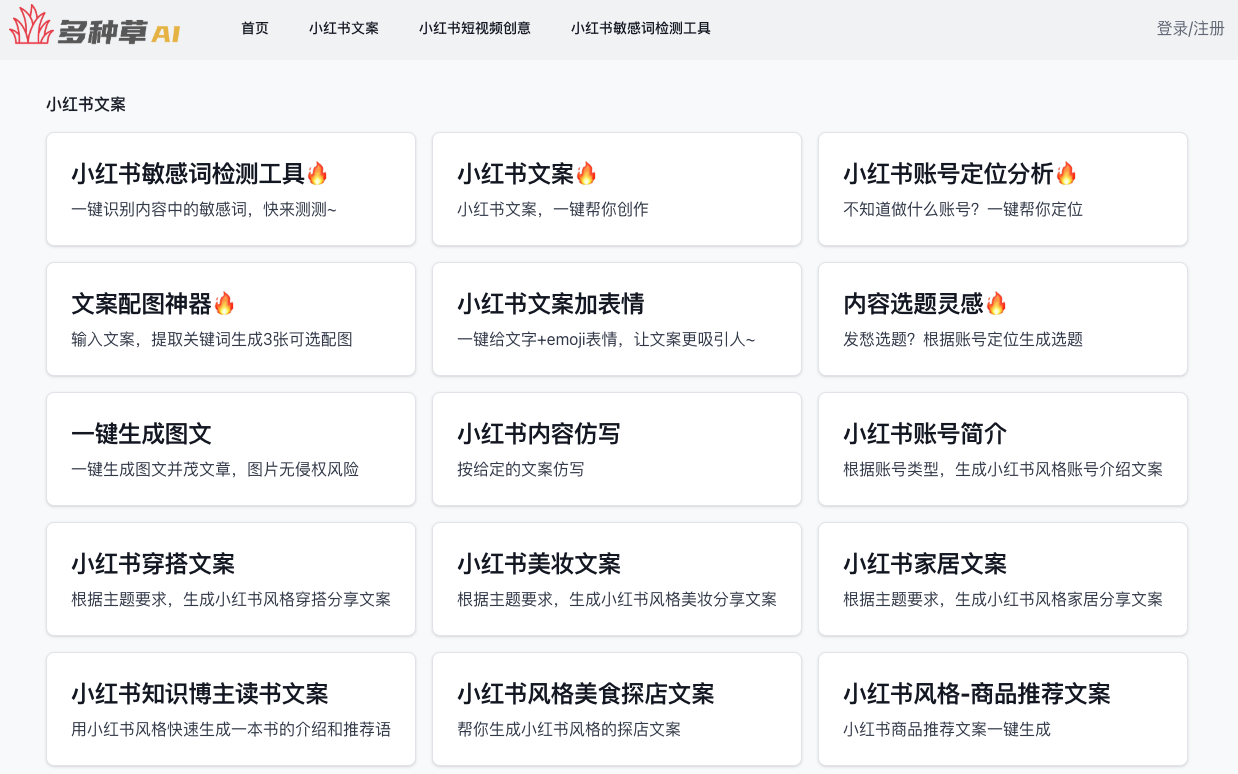Open the 小红书风格美食探店文案 card
Screen dimensions: 1238x774
[616, 709]
